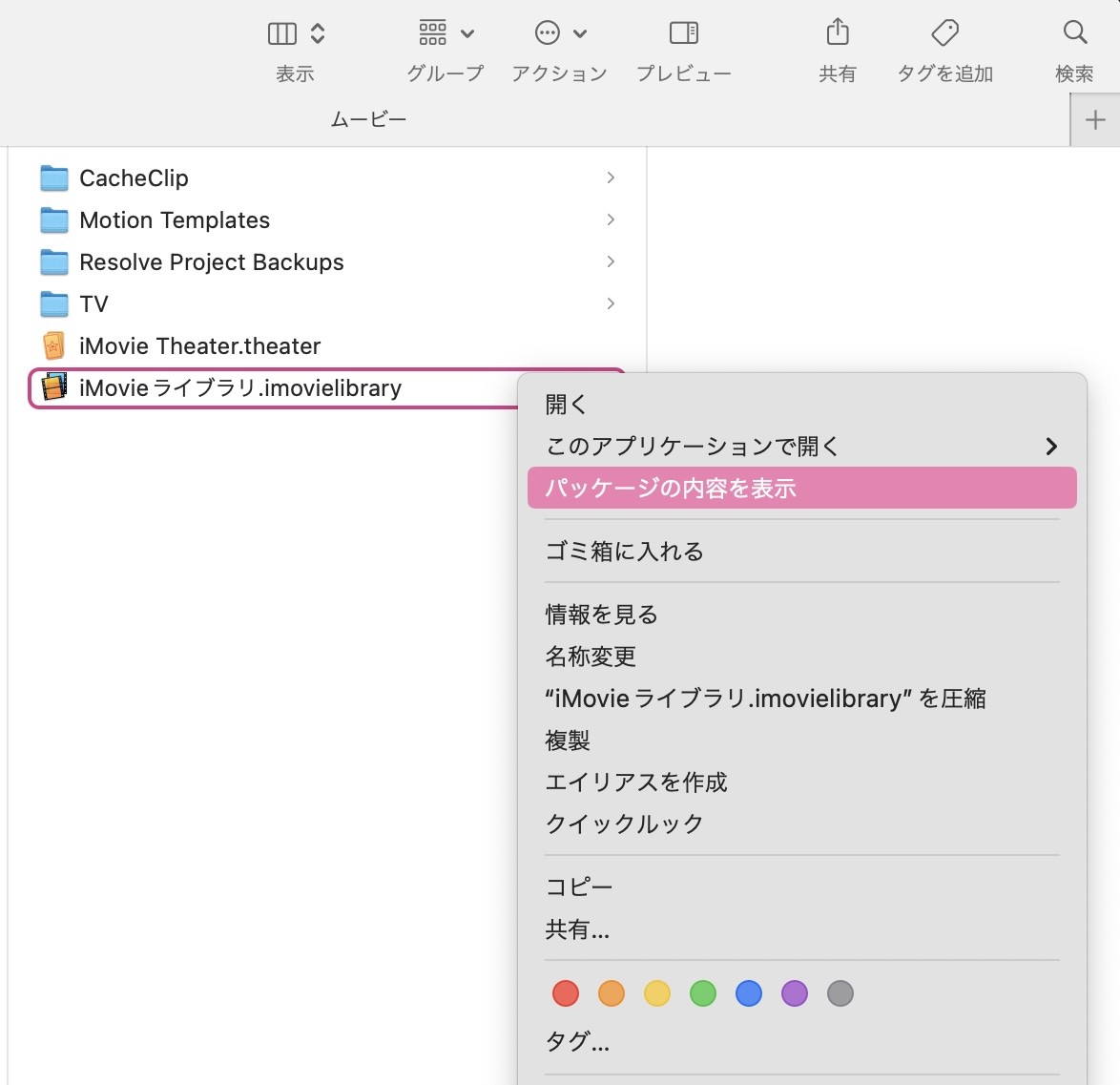The image size is (1120, 1085).
Task: Click the add tags icon
Action: coord(945,32)
